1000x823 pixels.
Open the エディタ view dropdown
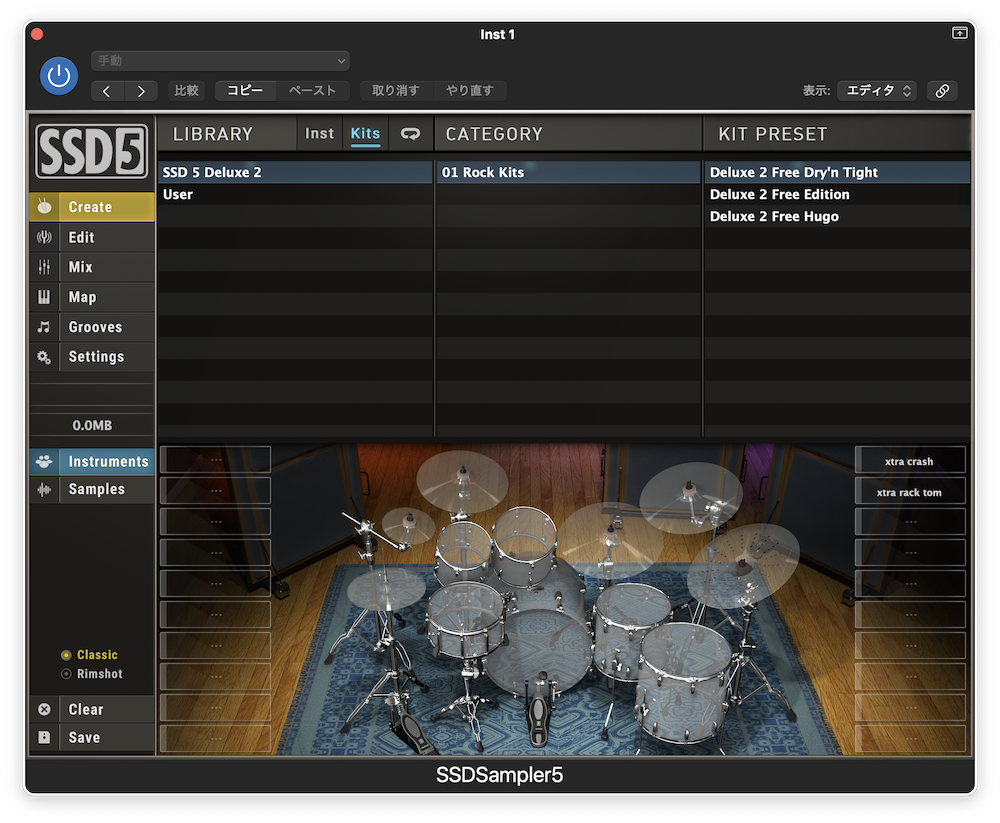[x=877, y=91]
